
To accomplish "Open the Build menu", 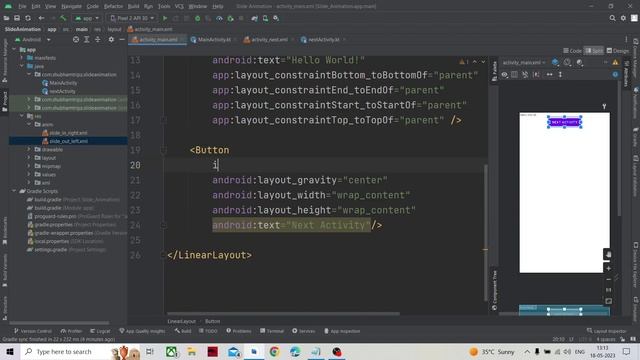I will tap(133, 6).
